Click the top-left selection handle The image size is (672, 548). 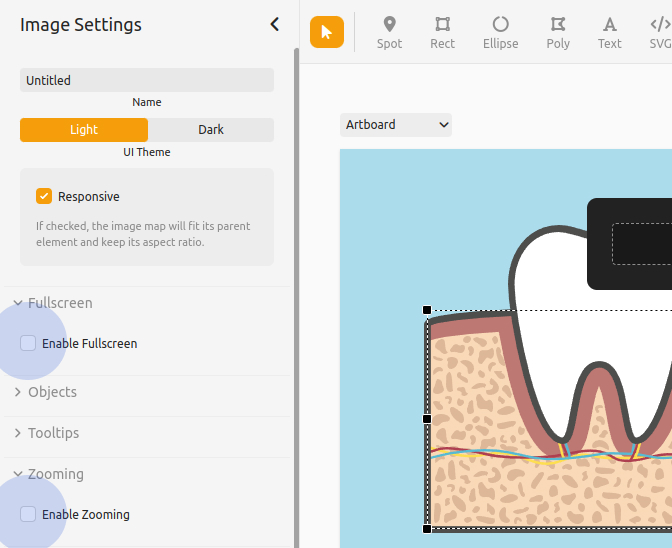click(427, 310)
